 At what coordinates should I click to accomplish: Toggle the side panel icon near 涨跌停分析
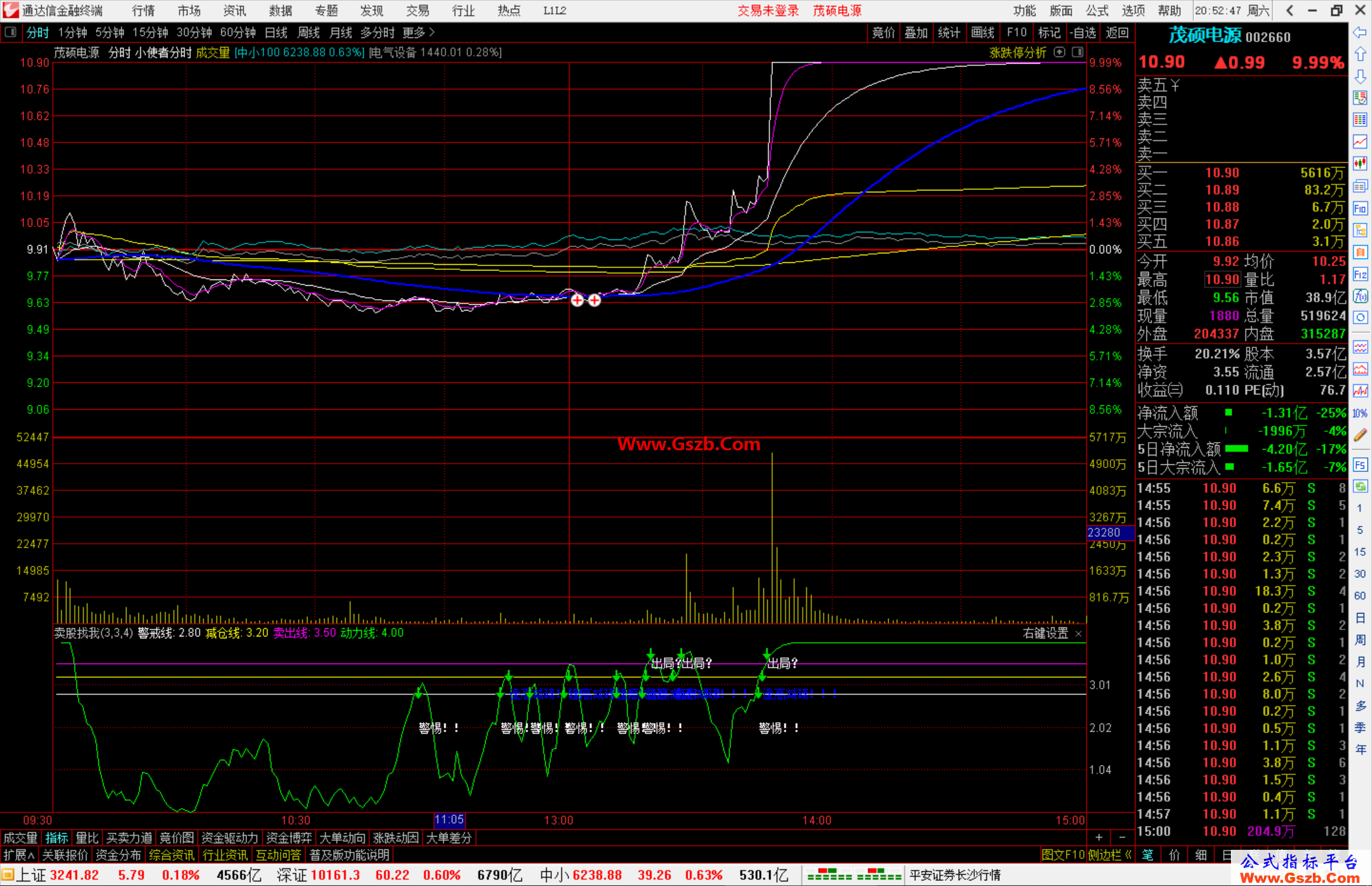click(1078, 52)
